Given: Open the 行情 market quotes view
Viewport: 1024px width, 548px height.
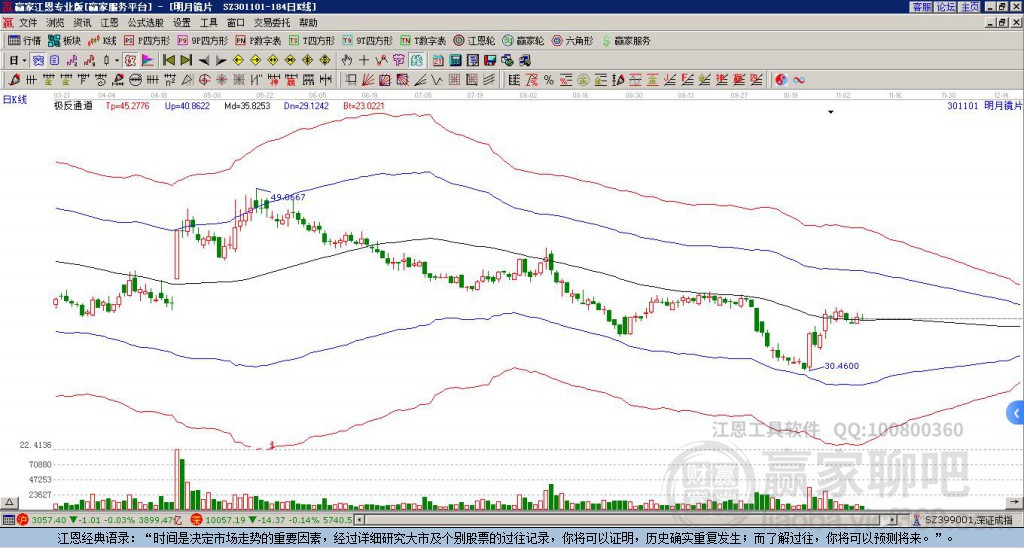Looking at the screenshot, I should pyautogui.click(x=24, y=40).
